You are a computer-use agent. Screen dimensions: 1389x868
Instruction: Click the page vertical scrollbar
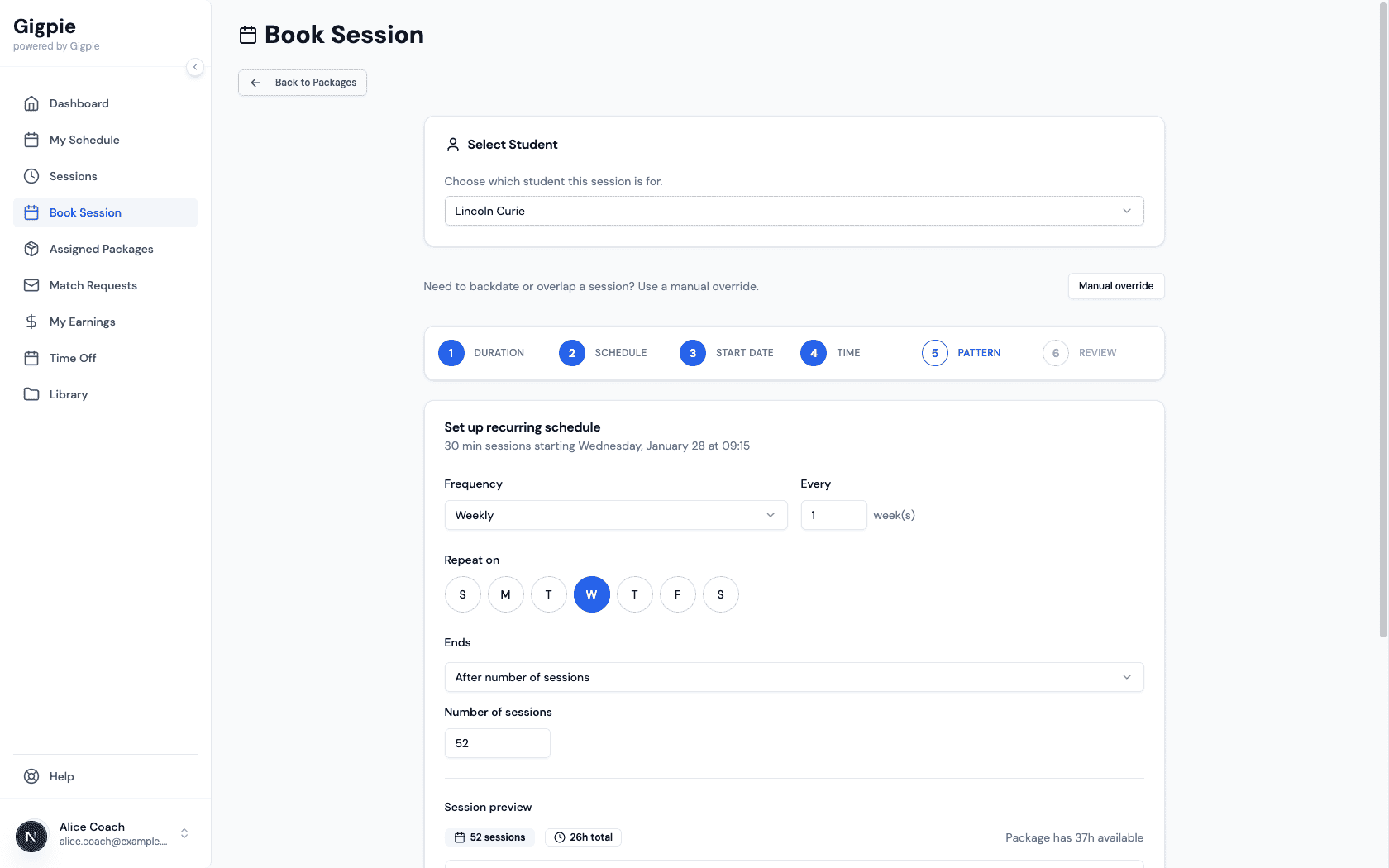[1382, 331]
